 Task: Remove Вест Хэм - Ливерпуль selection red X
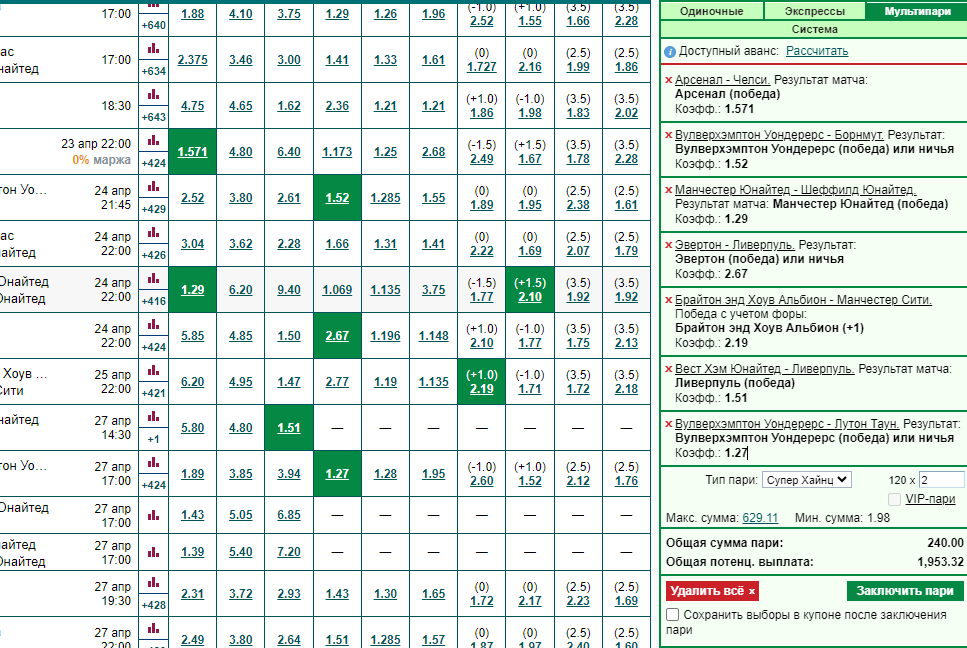[x=669, y=369]
